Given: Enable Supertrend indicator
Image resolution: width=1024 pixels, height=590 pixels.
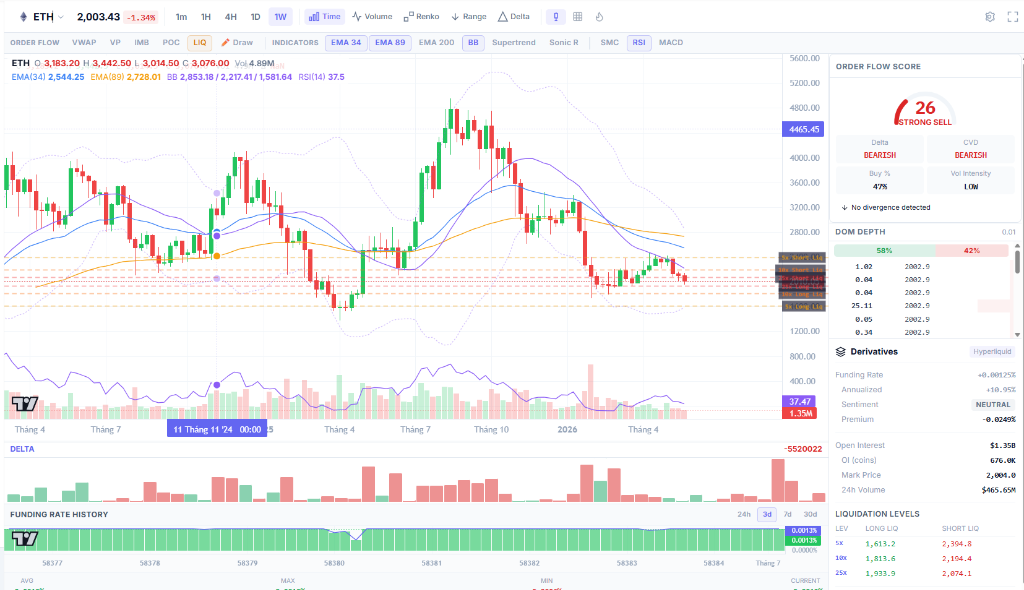Looking at the screenshot, I should click(513, 42).
